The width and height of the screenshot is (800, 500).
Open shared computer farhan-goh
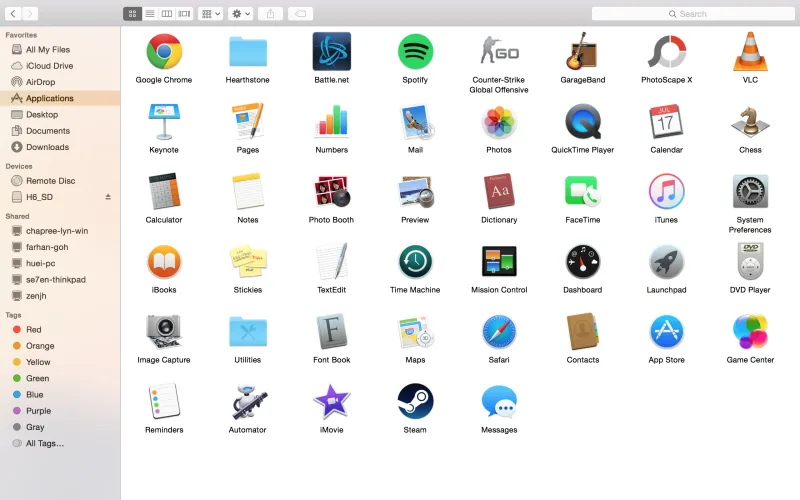pos(60,247)
